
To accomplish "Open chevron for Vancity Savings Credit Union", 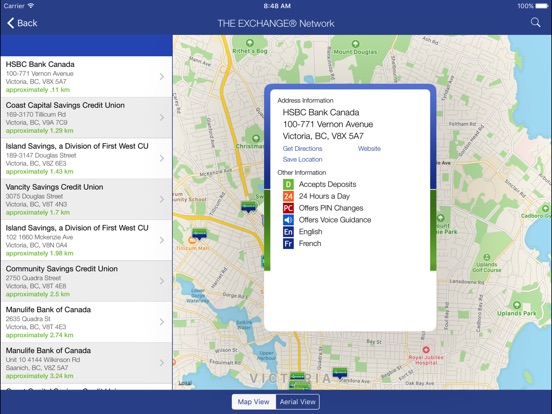I will coord(162,199).
